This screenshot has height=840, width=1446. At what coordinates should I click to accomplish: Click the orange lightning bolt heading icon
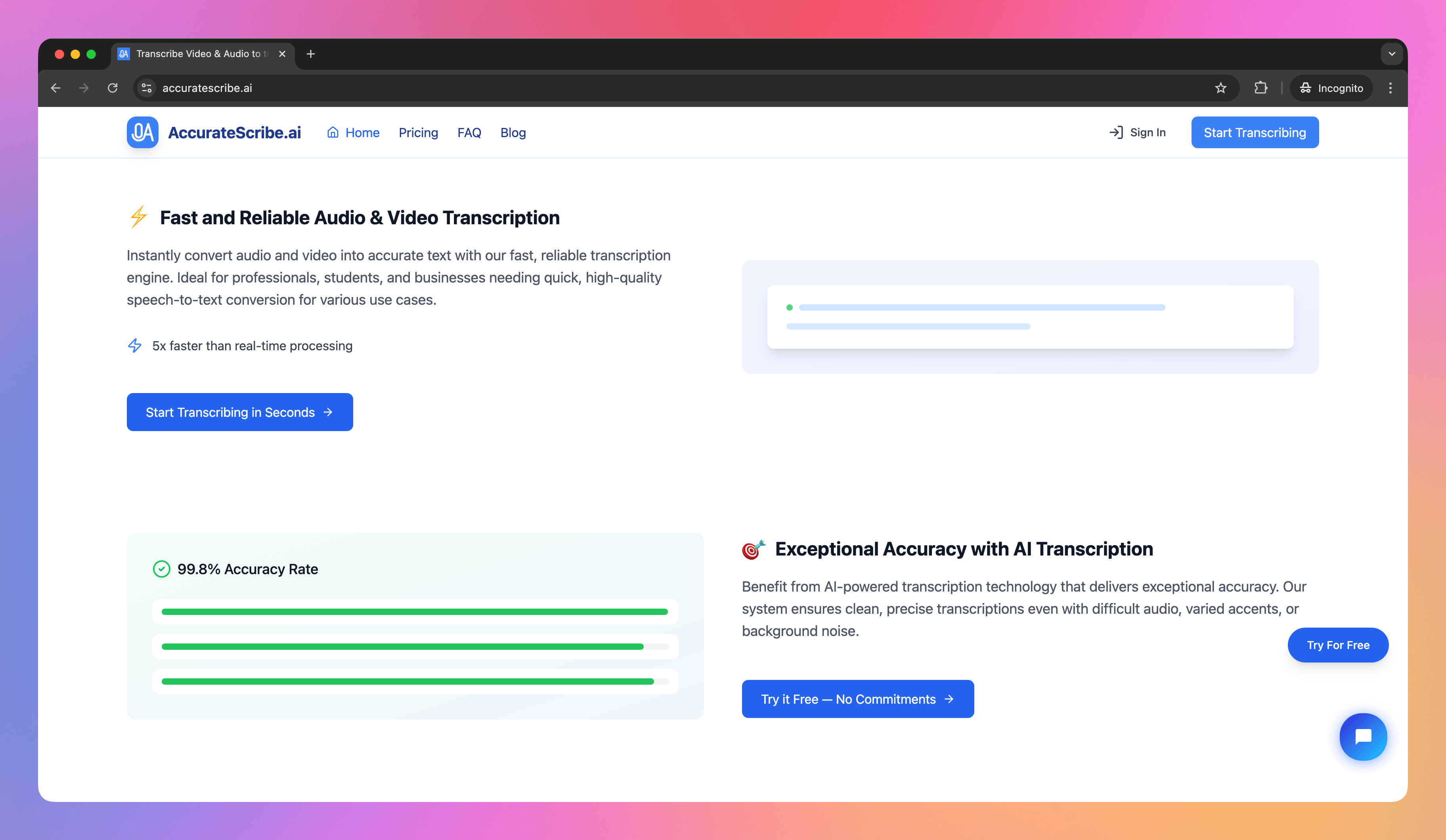pyautogui.click(x=138, y=217)
